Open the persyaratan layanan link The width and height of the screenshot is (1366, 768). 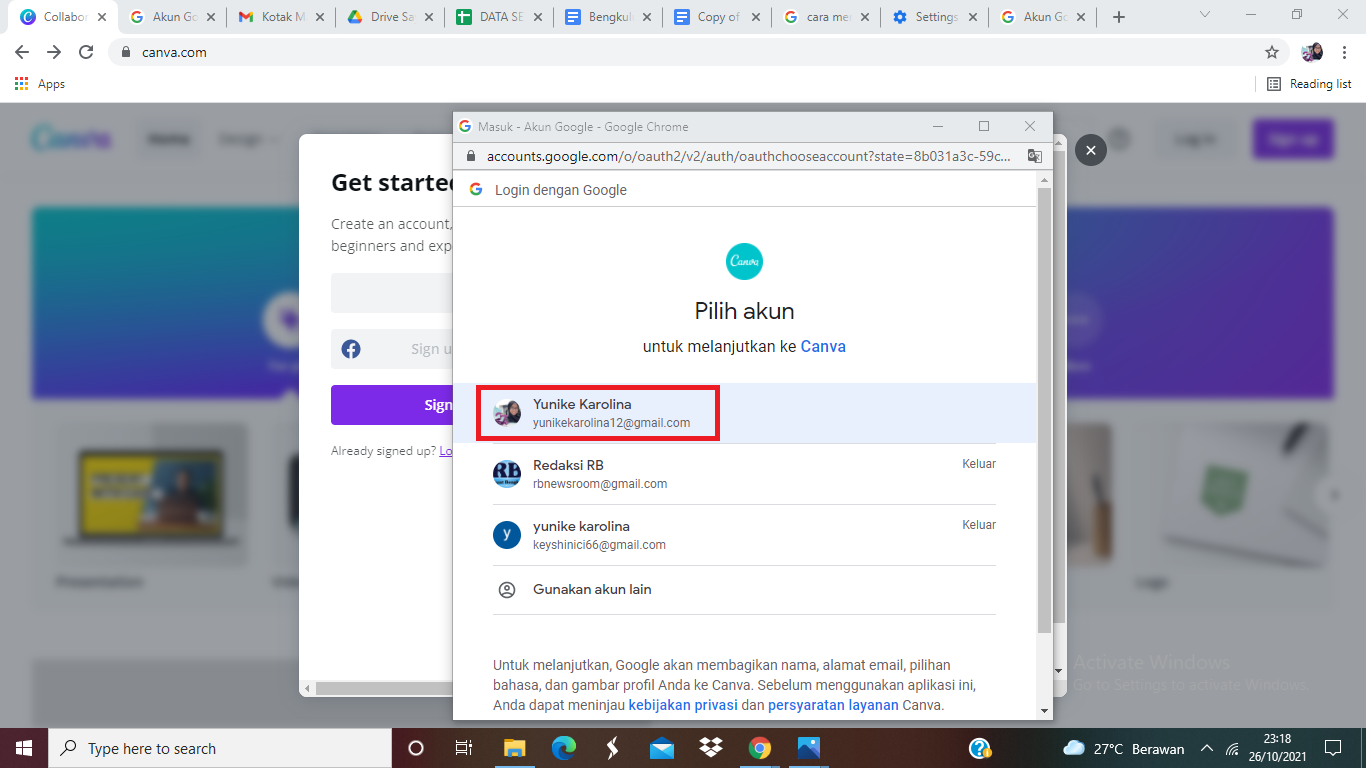tap(832, 705)
